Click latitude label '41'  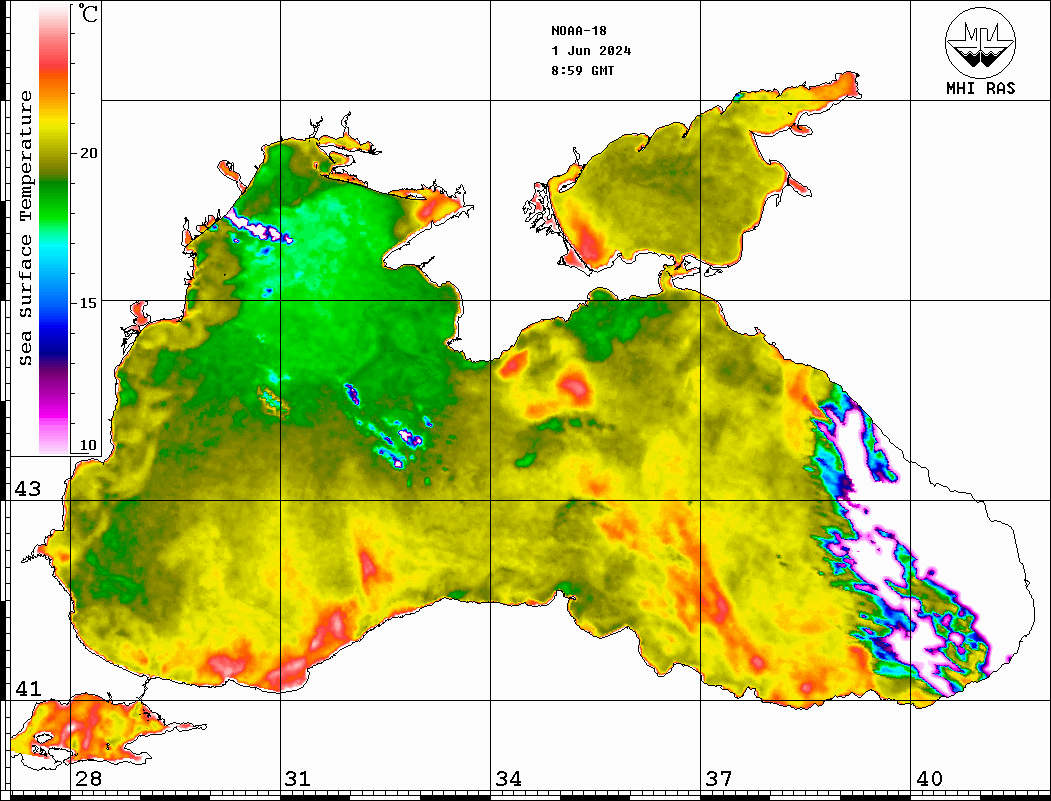[28, 688]
